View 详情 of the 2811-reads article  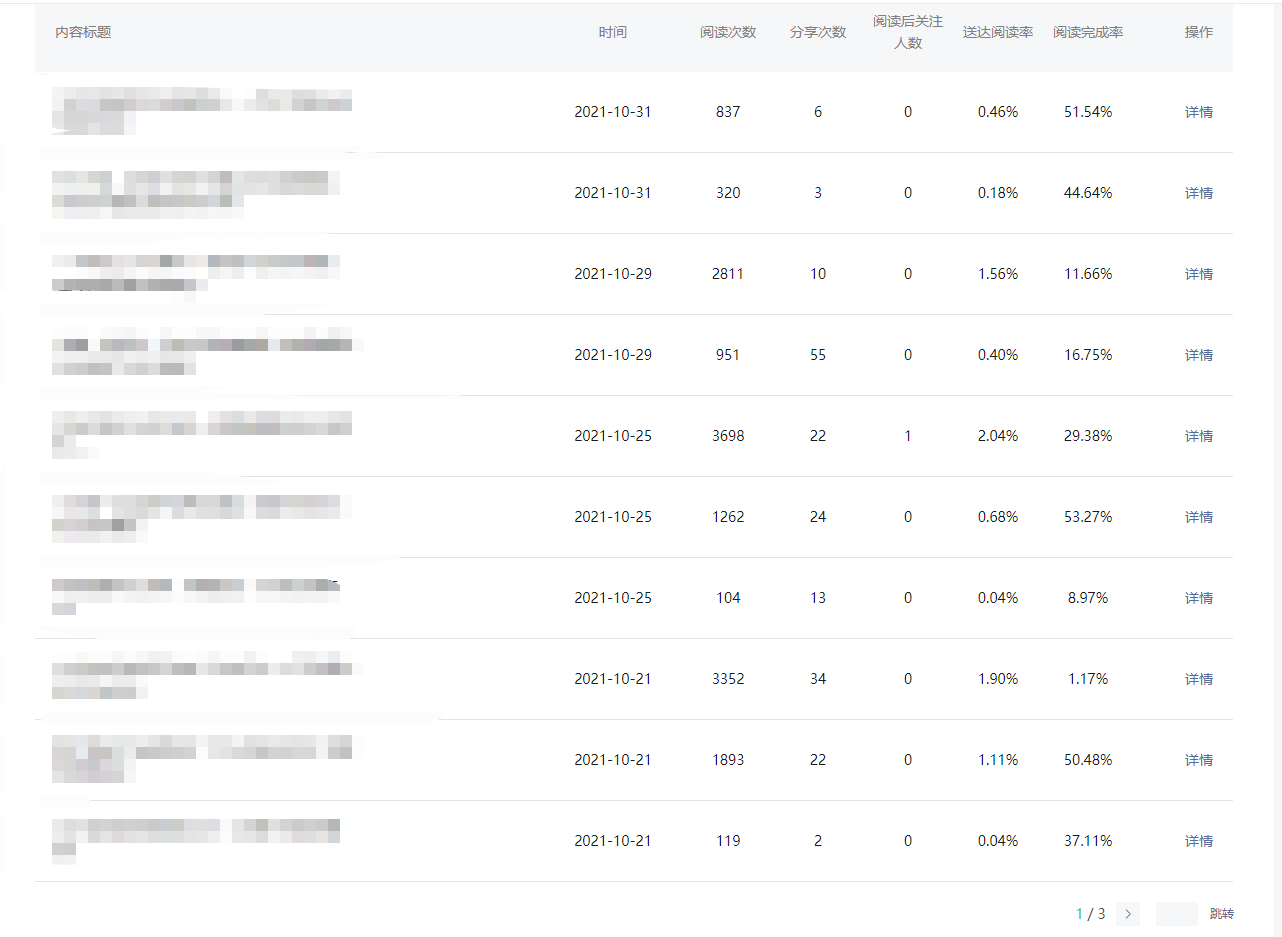[1198, 274]
